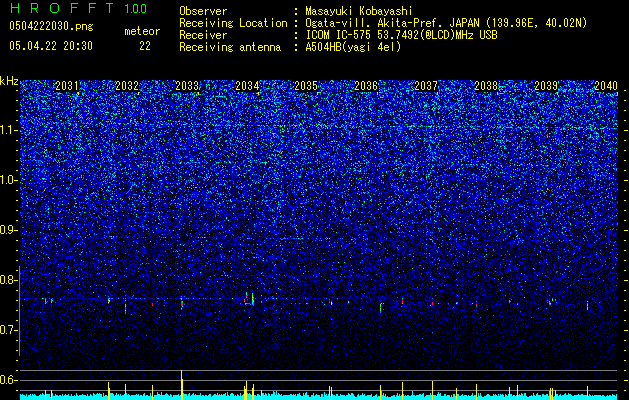This screenshot has height=400, width=629.
Task: Select observer name Masayuki Kobayashi
Action: click(x=358, y=11)
